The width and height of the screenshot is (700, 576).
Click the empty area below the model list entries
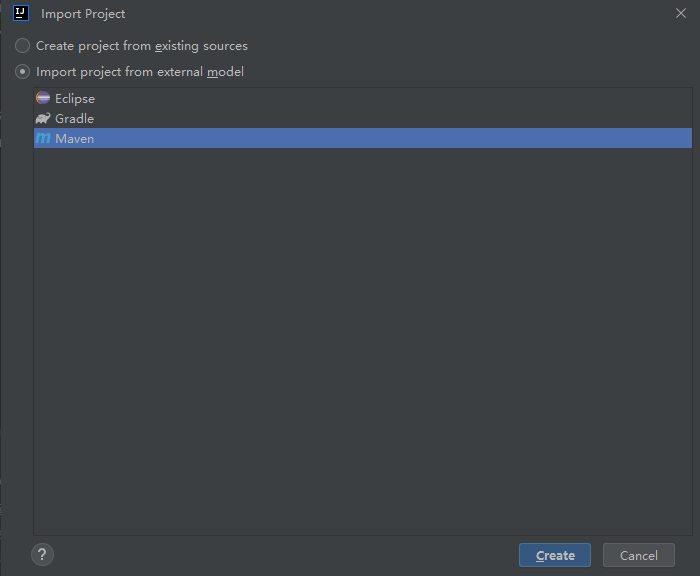pyautogui.click(x=362, y=340)
